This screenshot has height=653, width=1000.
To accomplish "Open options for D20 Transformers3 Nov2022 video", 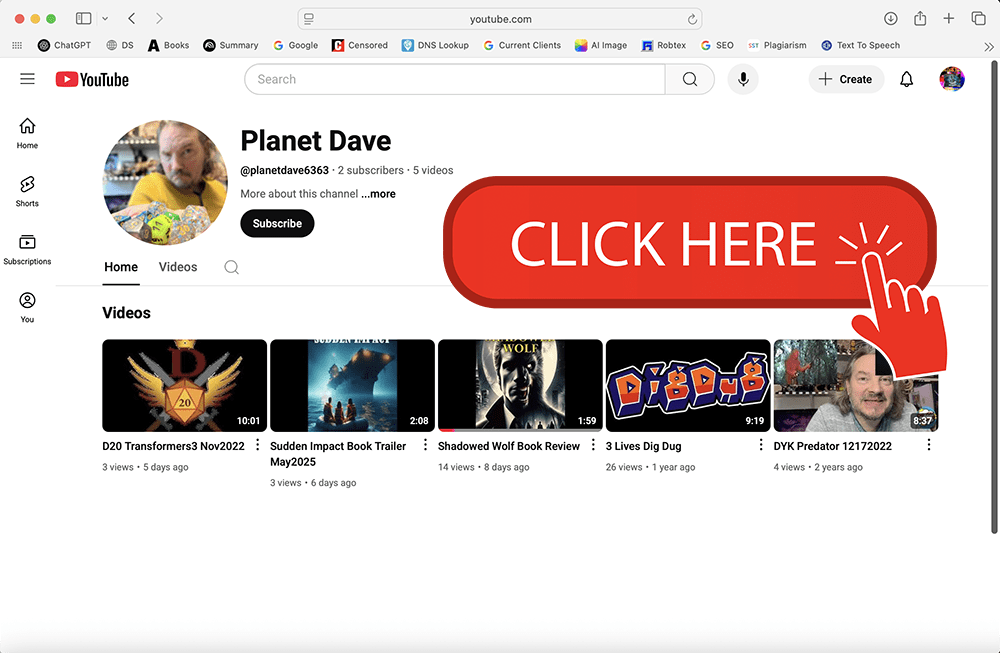I will point(258,444).
